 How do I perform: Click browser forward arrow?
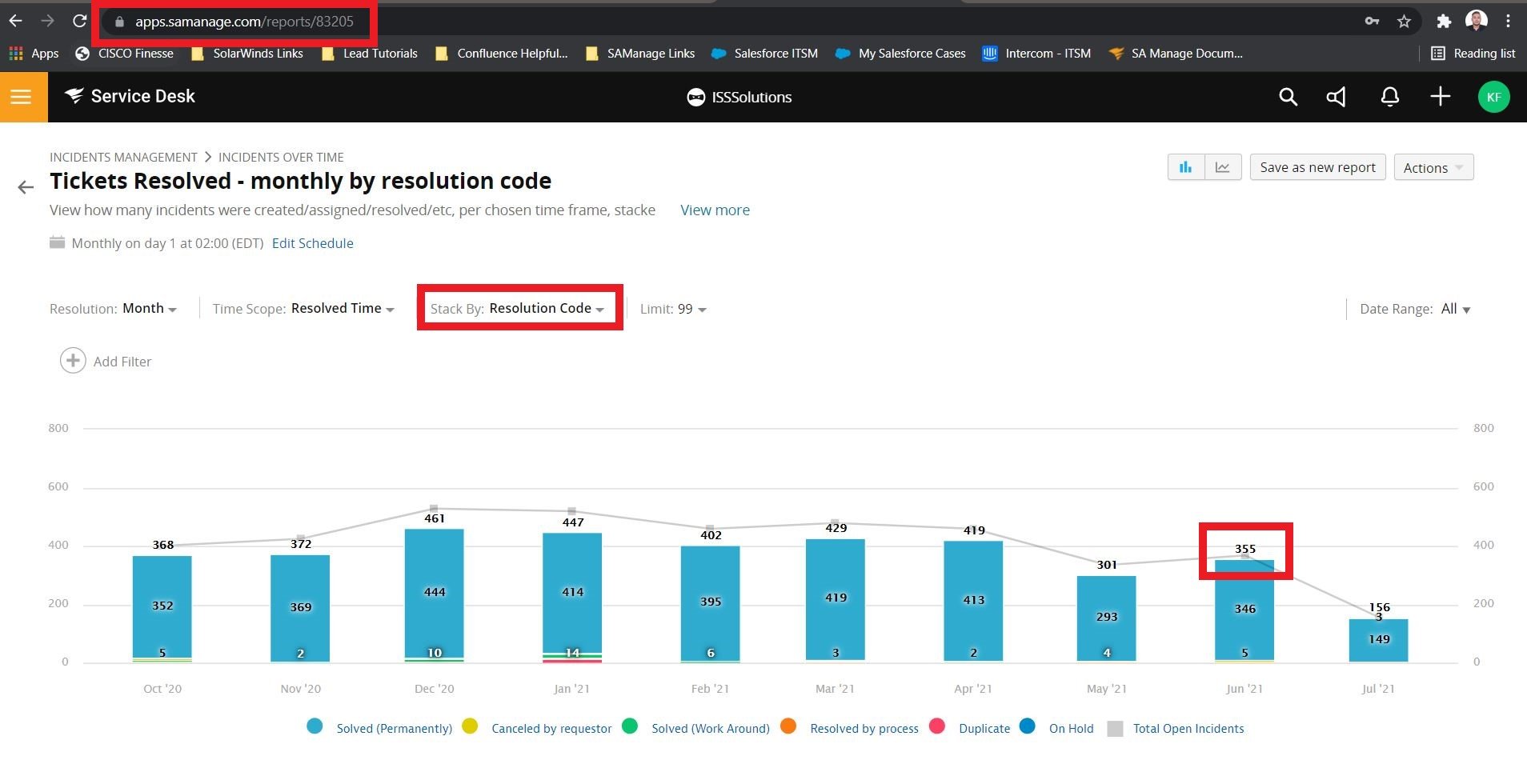(x=47, y=21)
